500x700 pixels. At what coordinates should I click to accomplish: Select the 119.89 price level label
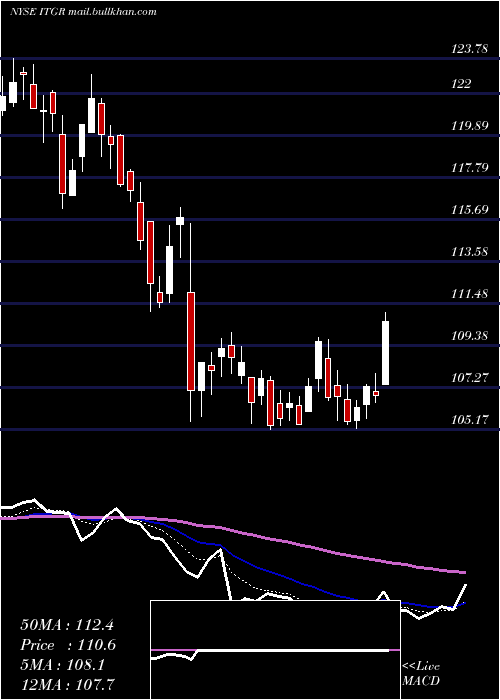tap(469, 125)
